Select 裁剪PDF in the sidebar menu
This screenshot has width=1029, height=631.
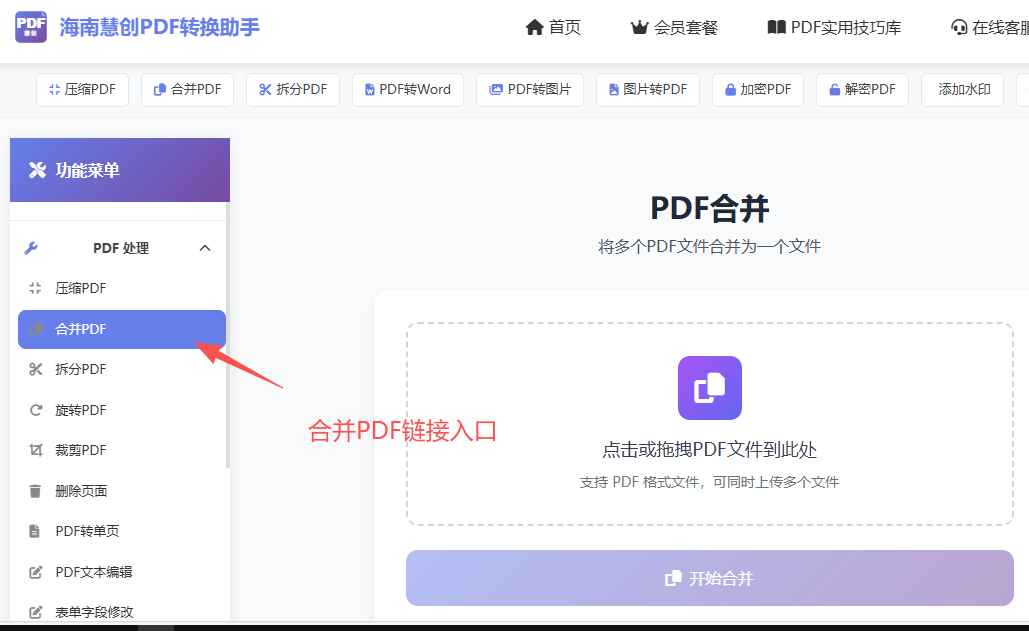[x=121, y=450]
